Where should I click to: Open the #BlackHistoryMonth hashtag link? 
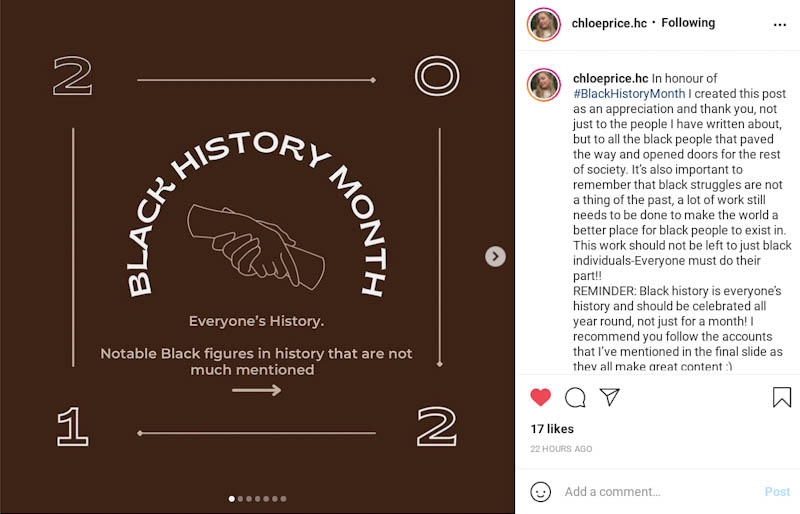pos(615,93)
